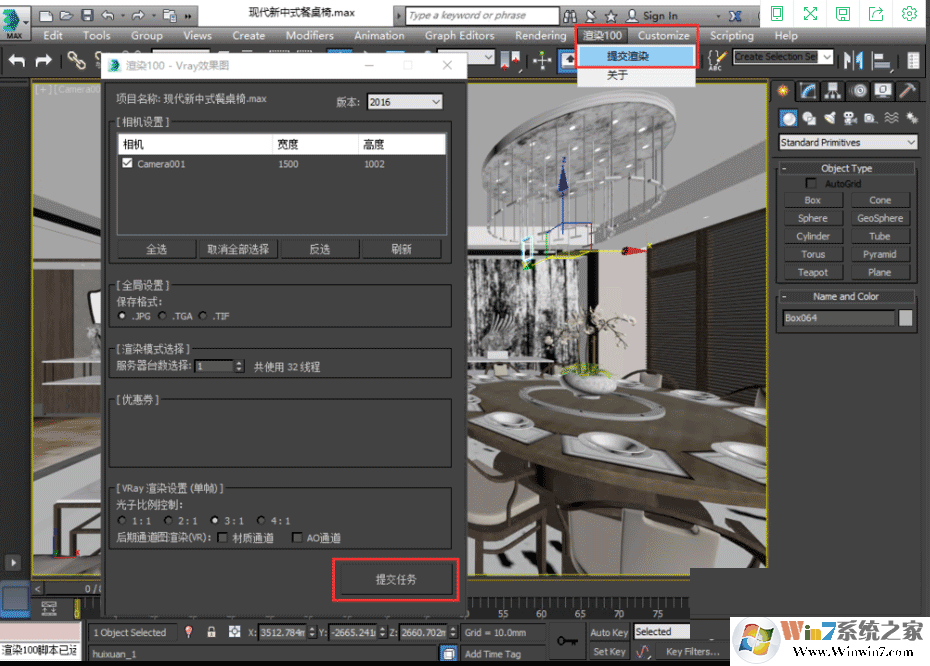Click the green settings gear icon
Viewport: 930px width, 666px height.
[x=909, y=13]
